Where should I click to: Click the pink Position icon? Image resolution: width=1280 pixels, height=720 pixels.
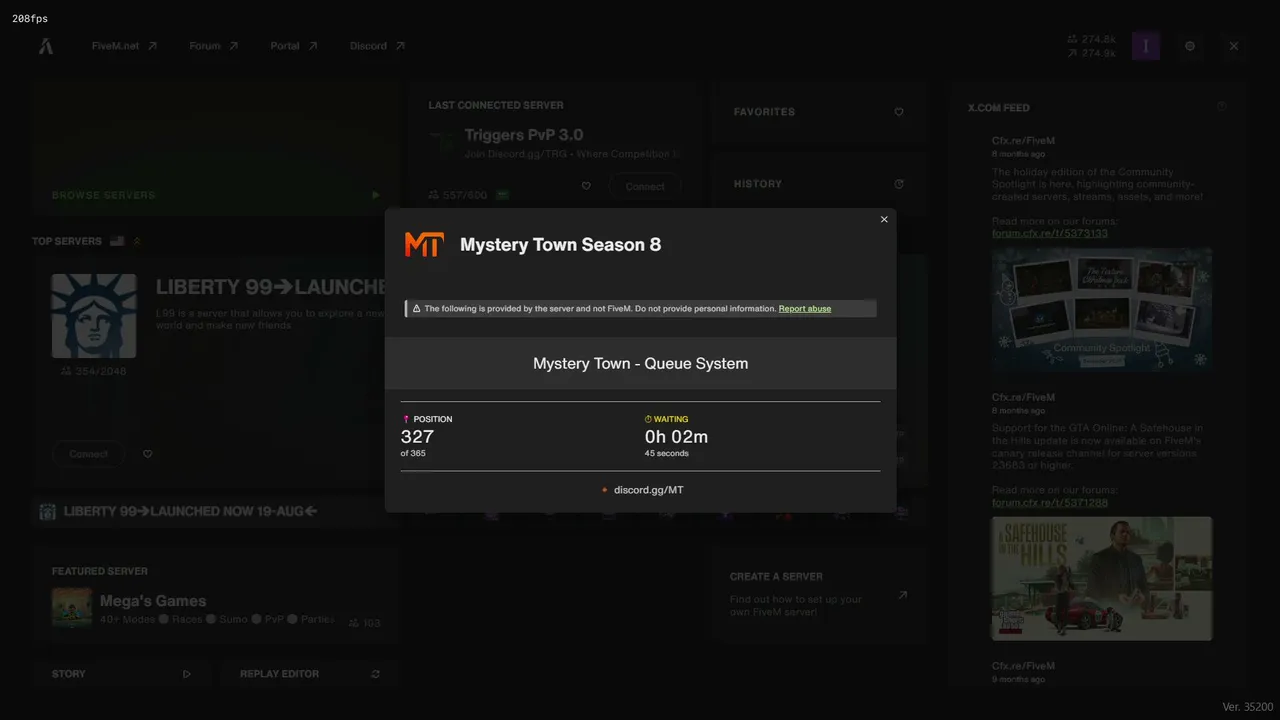(406, 419)
